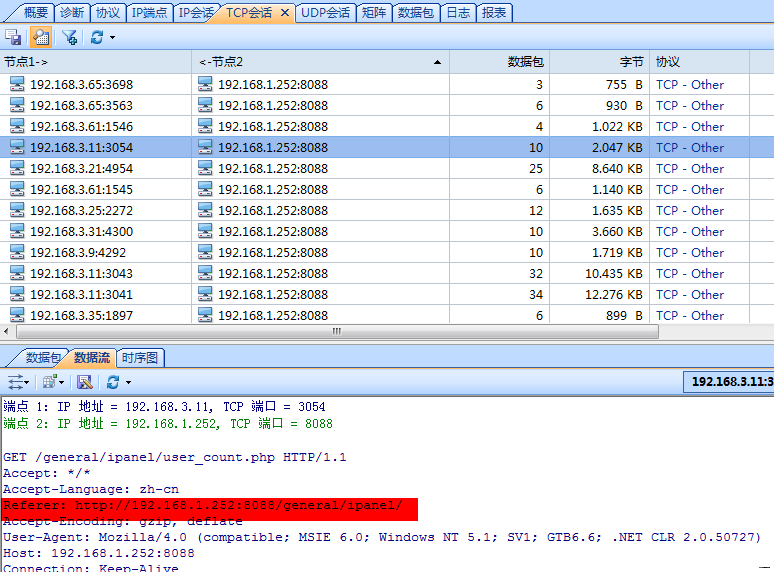Switch to 协议 tab
This screenshot has height=572, width=774.
click(x=108, y=13)
